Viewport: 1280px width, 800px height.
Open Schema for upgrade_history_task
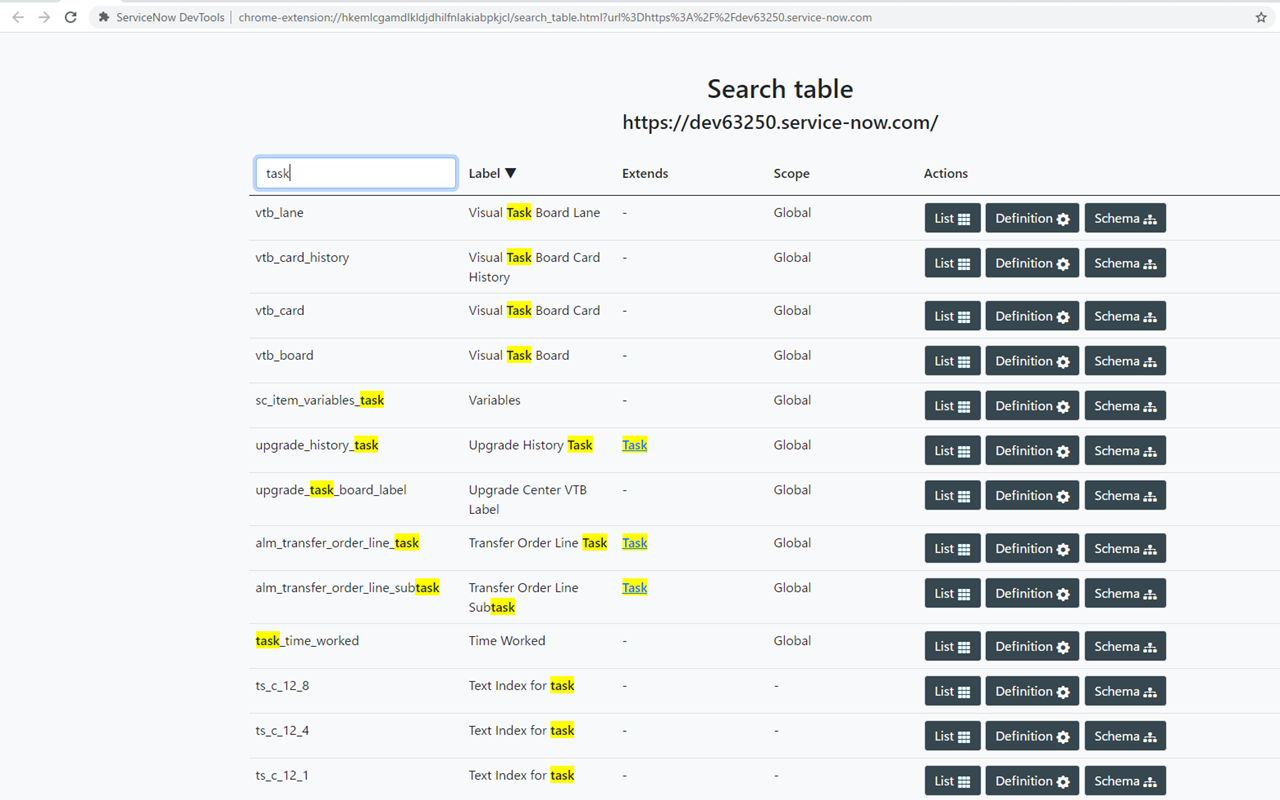(x=1125, y=451)
